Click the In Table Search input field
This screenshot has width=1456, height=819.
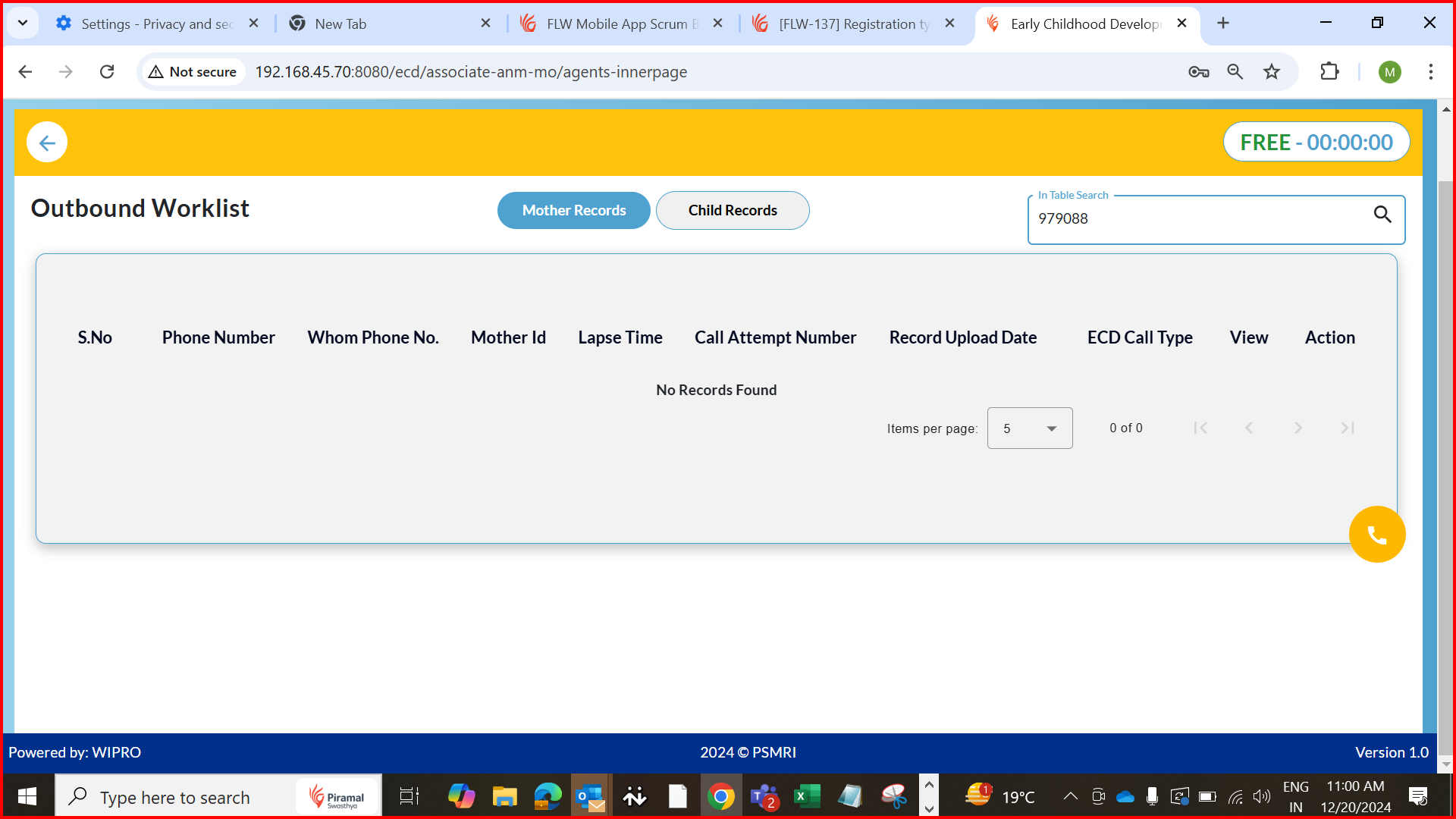tap(1198, 219)
